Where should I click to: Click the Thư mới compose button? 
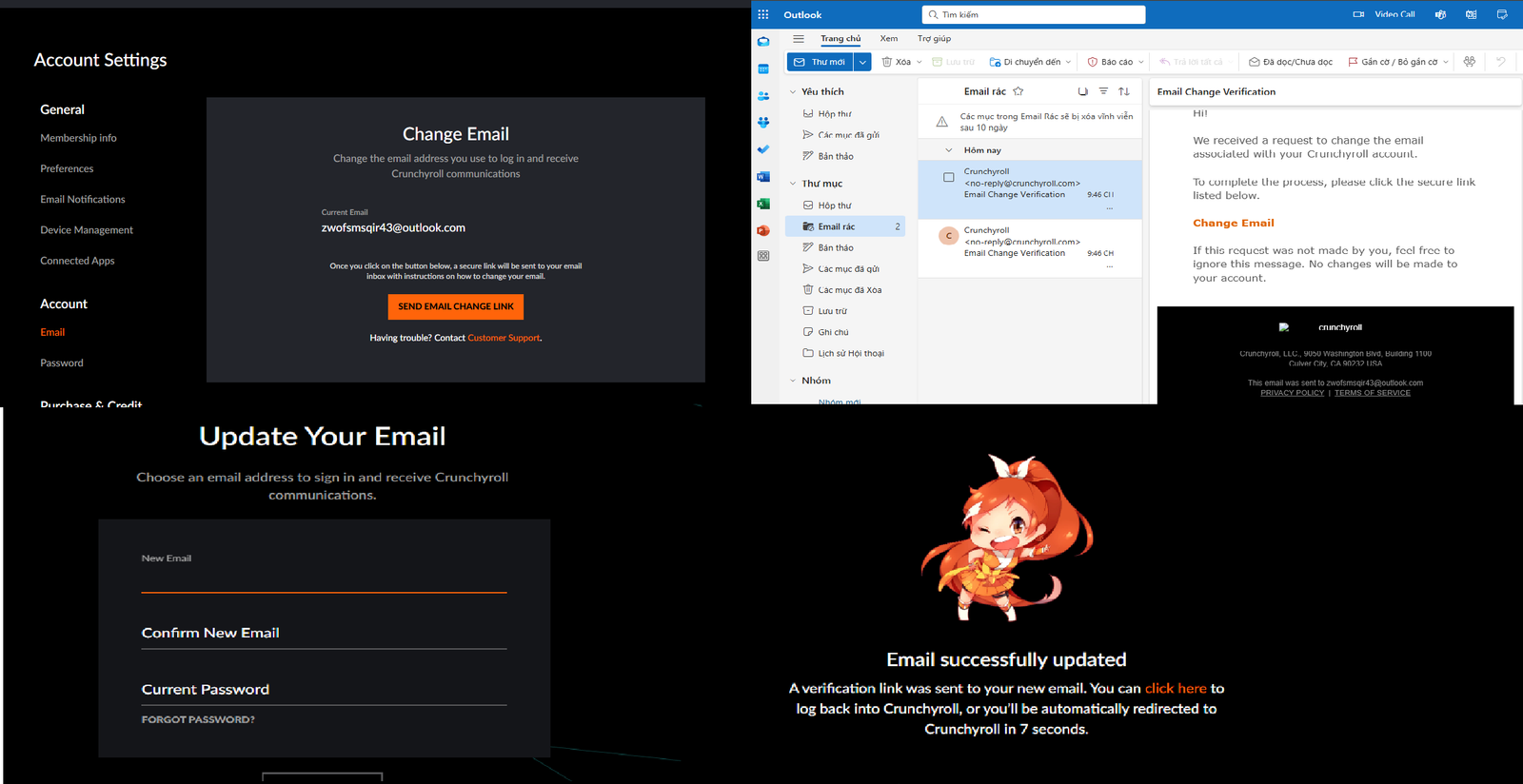click(x=820, y=62)
